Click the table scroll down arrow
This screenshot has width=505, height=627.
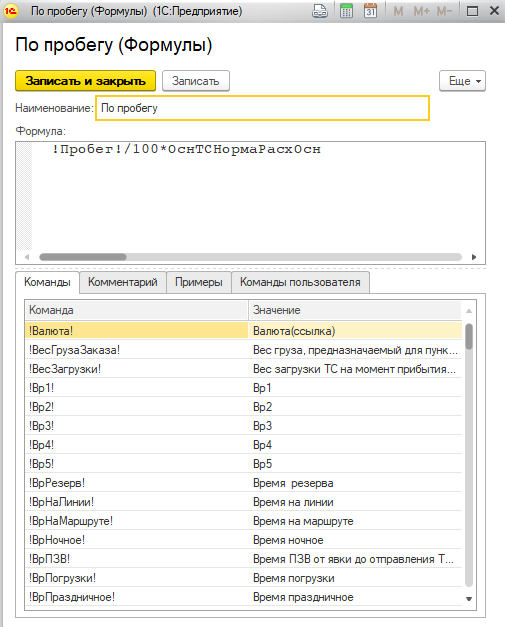coord(469,599)
